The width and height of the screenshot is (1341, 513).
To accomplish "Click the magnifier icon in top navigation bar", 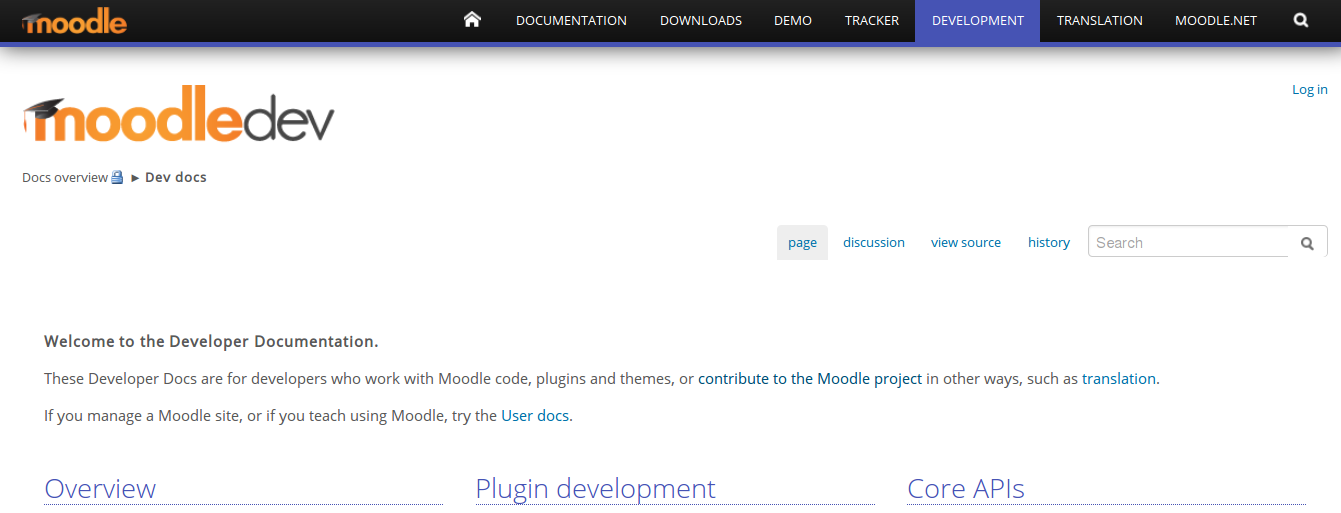I will point(1300,20).
